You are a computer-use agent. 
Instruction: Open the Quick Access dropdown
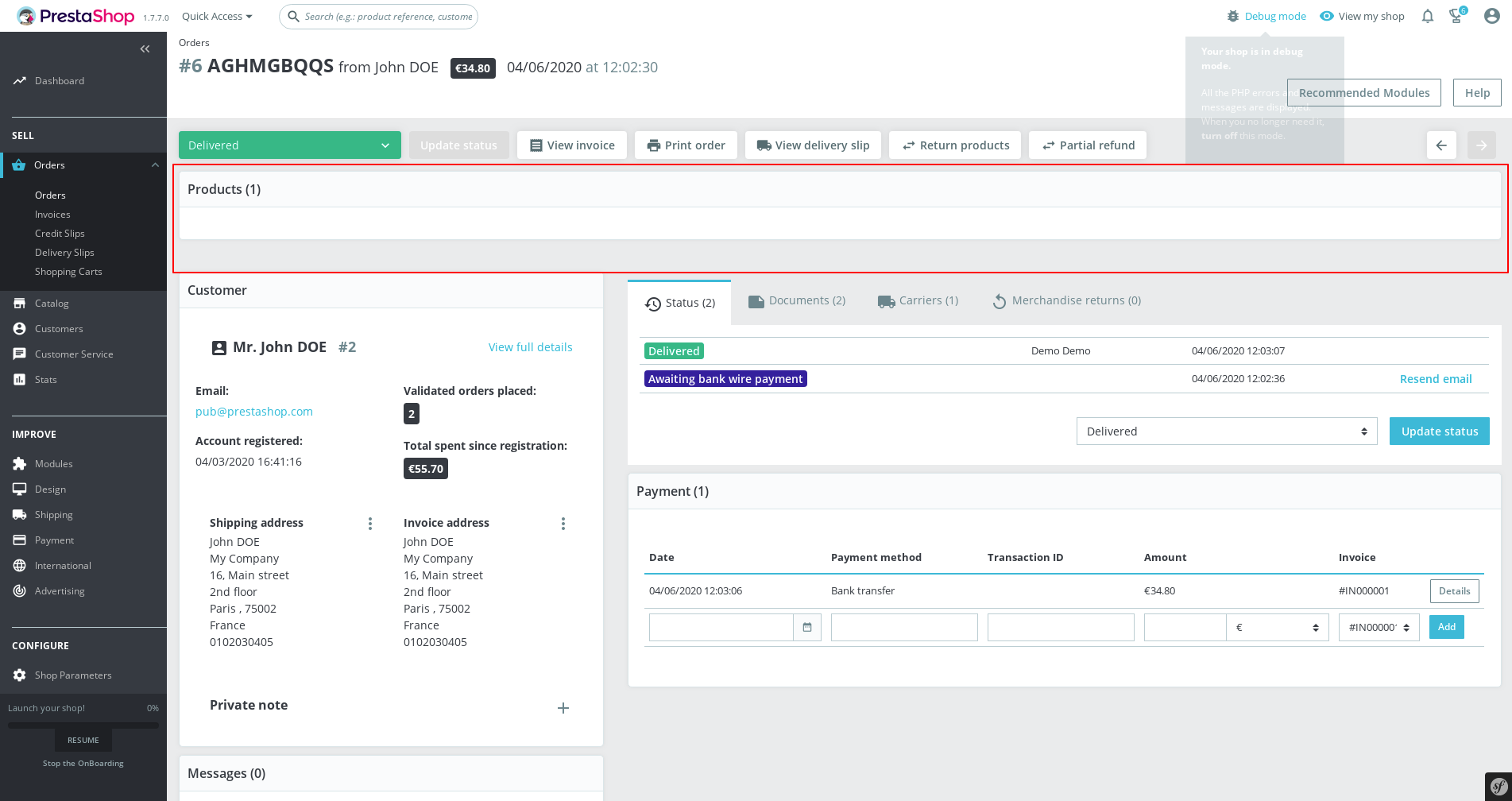coord(215,16)
